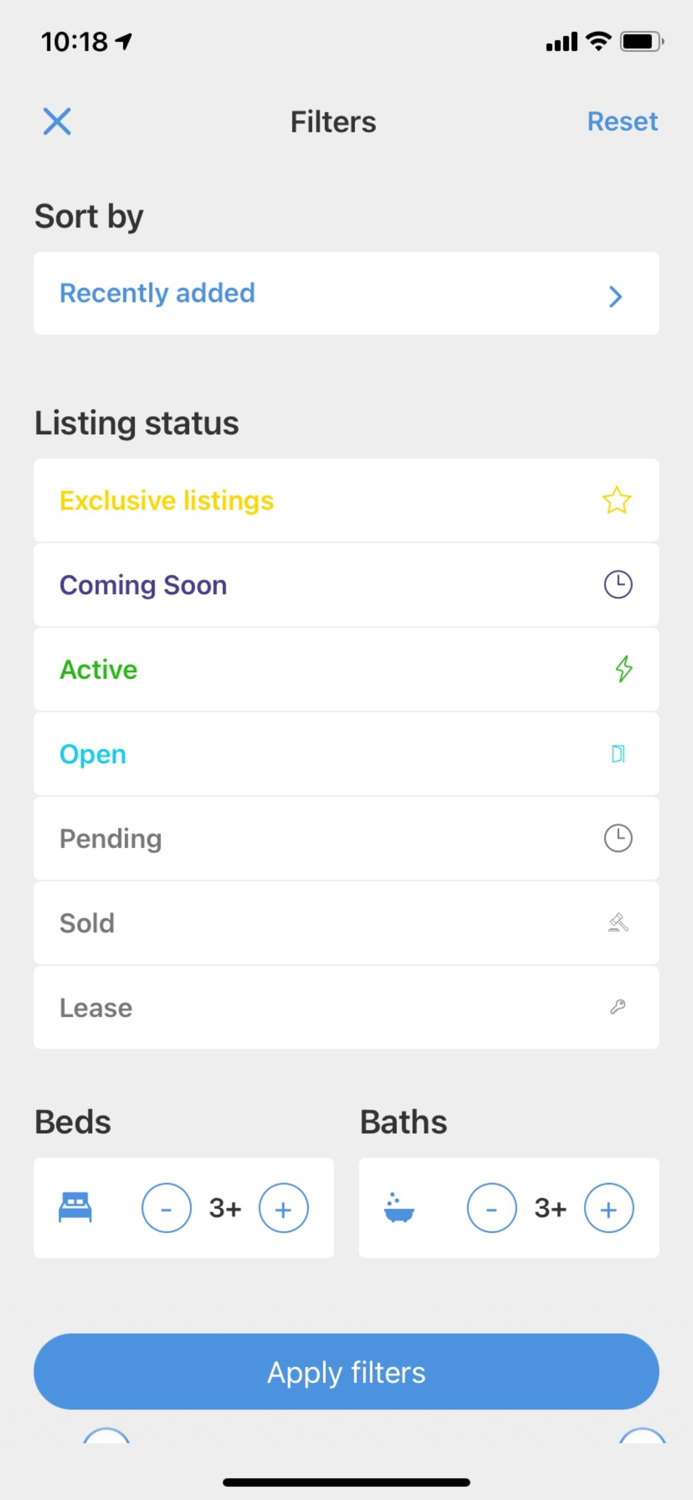Tap Reset to clear all filters
Image resolution: width=693 pixels, height=1500 pixels.
(x=622, y=121)
